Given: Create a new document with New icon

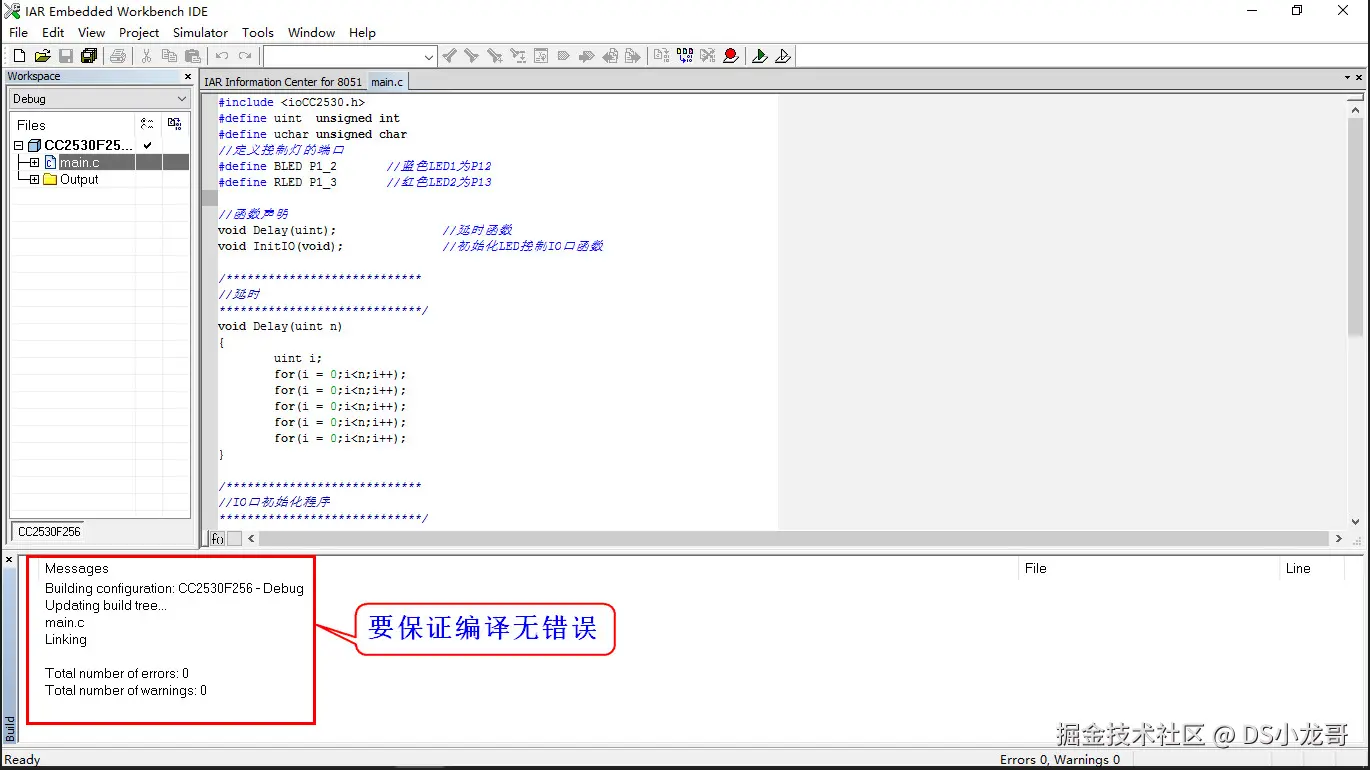Looking at the screenshot, I should (x=19, y=56).
